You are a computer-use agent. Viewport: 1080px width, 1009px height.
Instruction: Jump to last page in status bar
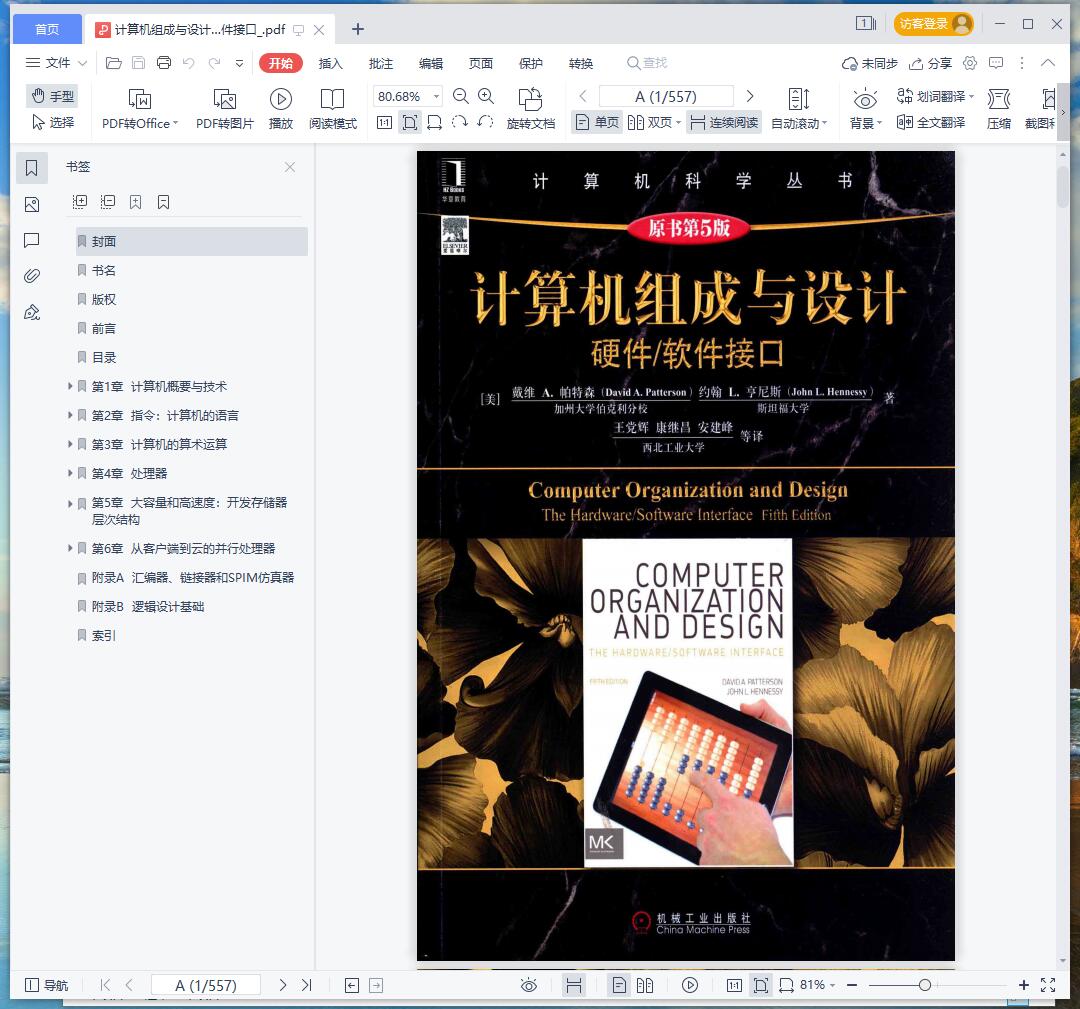point(307,986)
